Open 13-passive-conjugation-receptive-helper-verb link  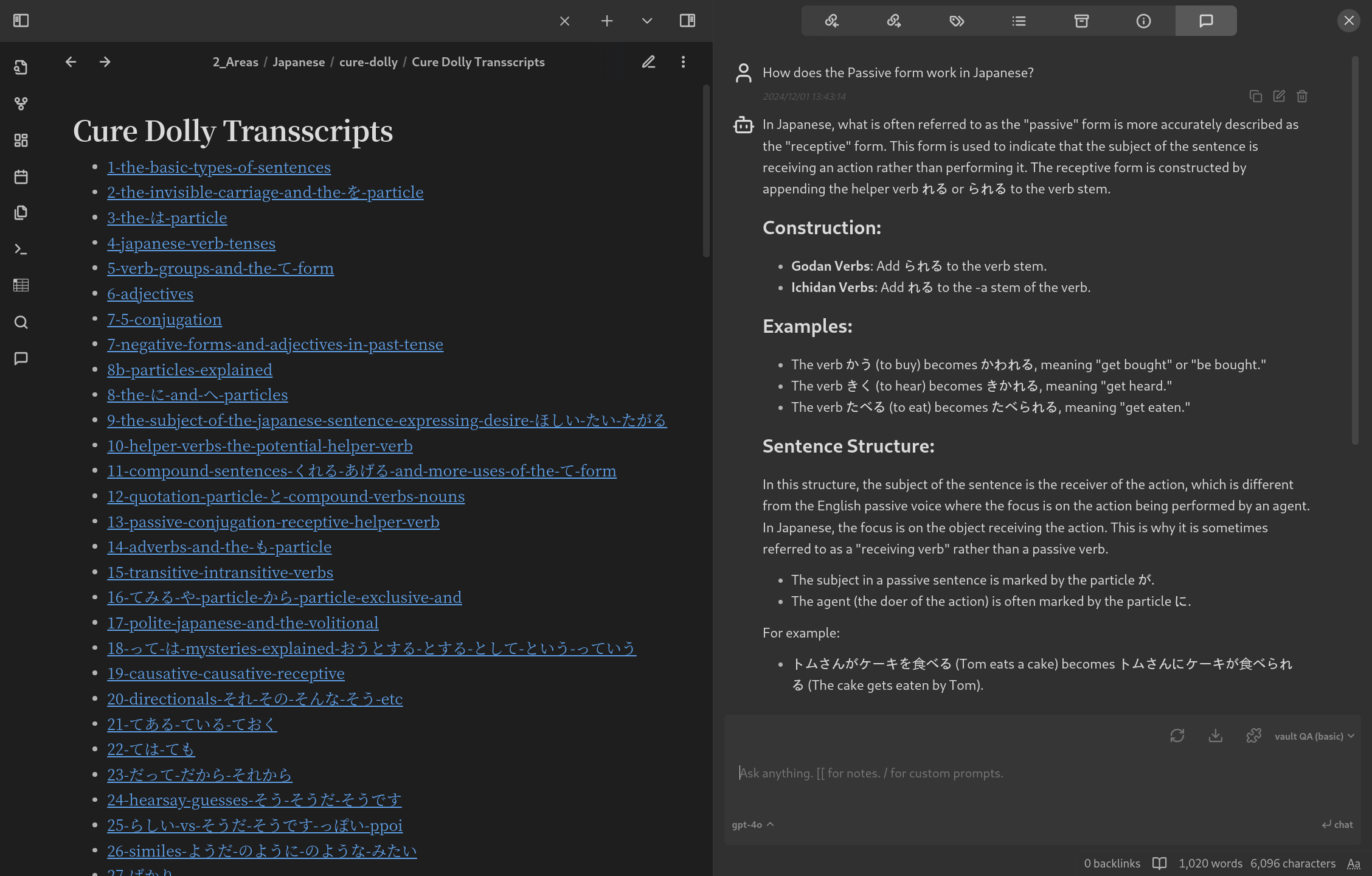(x=273, y=522)
